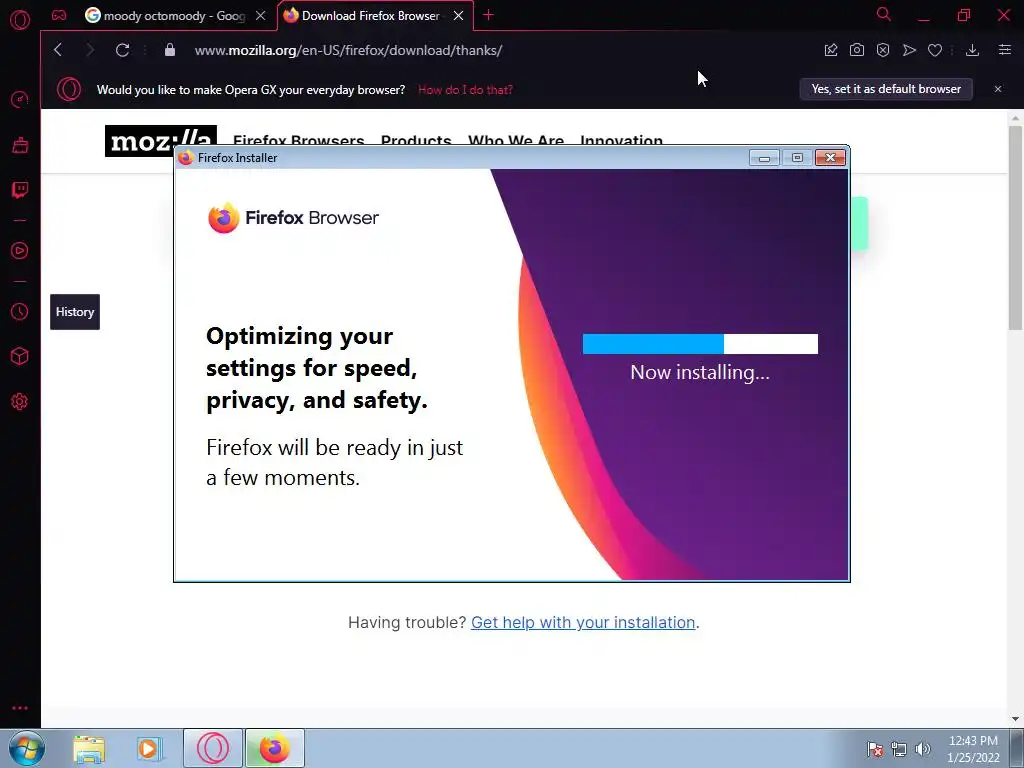
Task: Minimize the Firefox Installer window
Action: [764, 157]
